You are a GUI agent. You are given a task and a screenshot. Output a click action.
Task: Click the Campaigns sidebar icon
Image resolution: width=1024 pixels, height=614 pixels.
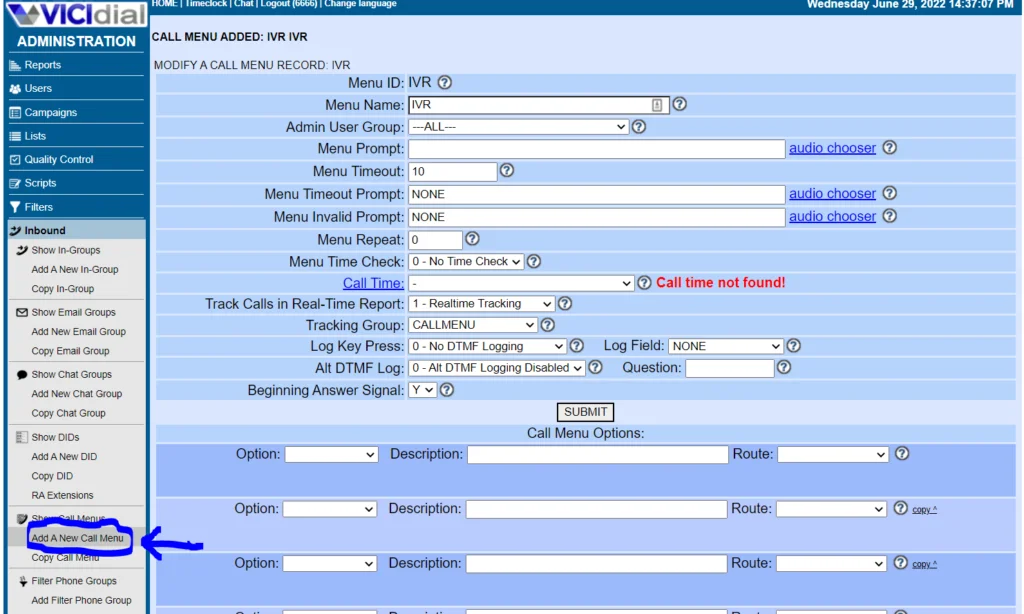[x=15, y=112]
